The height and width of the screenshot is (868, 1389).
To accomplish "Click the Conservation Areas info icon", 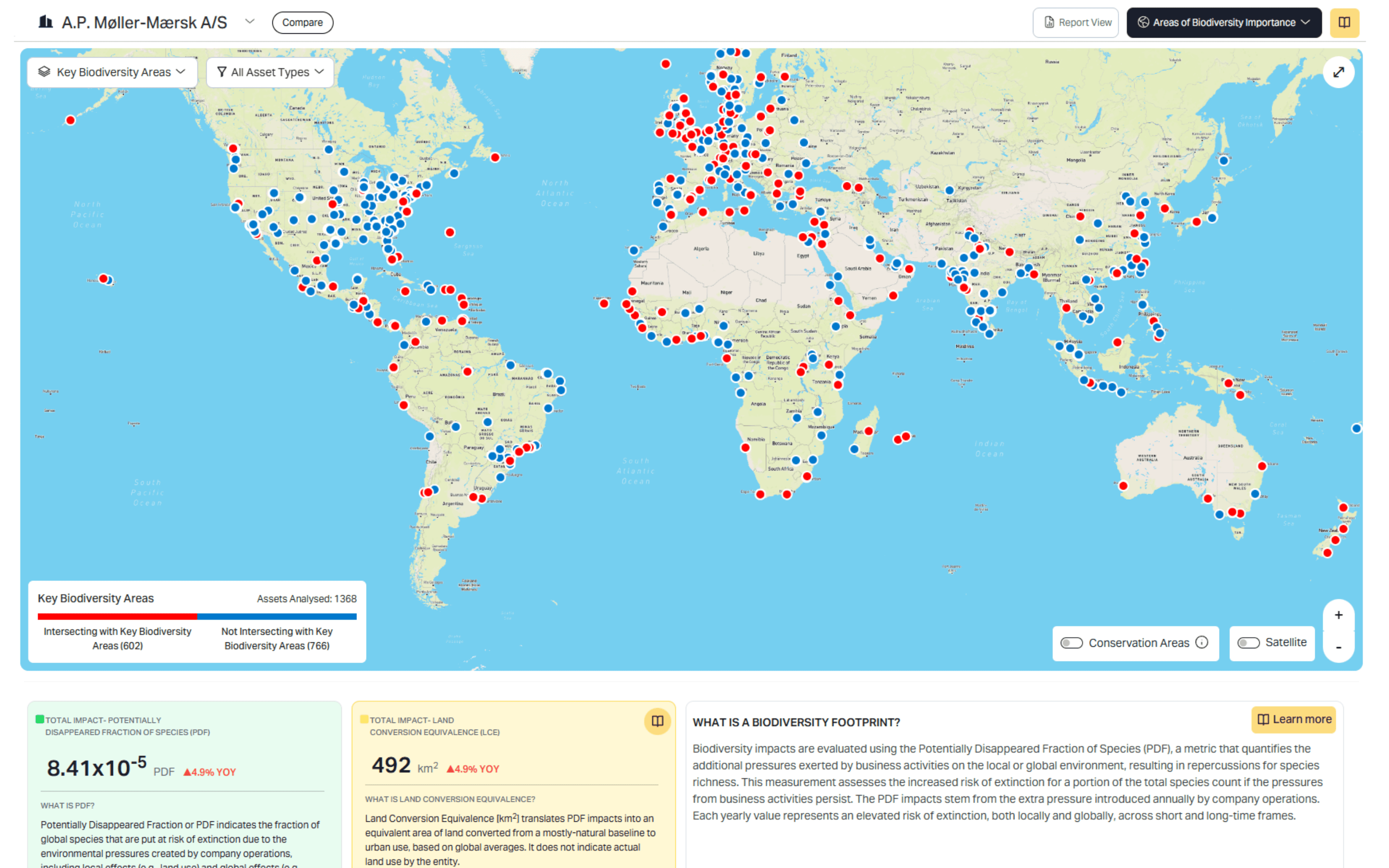I will click(1201, 642).
